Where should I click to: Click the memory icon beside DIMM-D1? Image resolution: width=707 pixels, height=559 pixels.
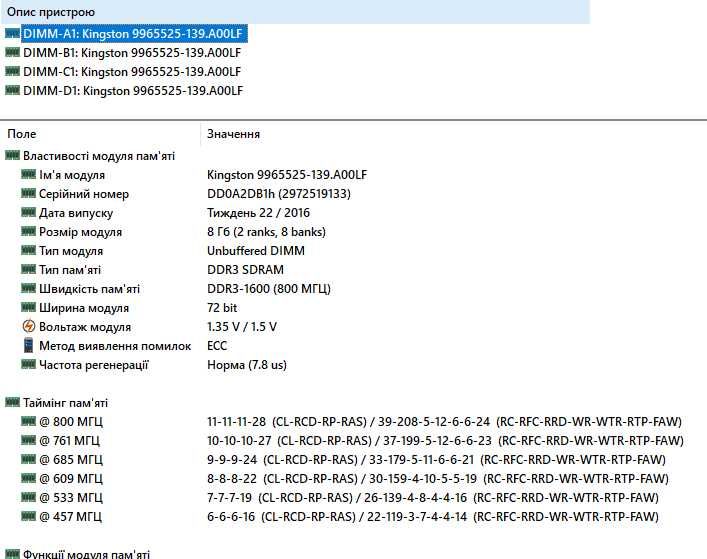click(13, 90)
